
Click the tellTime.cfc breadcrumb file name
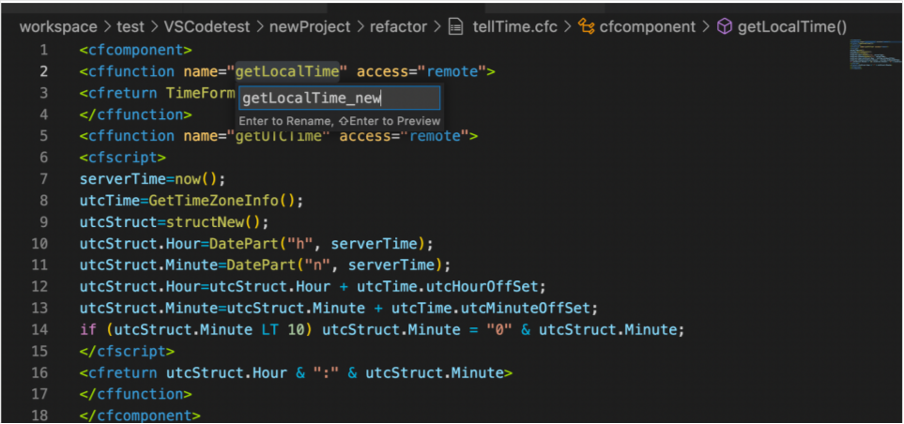tap(514, 26)
